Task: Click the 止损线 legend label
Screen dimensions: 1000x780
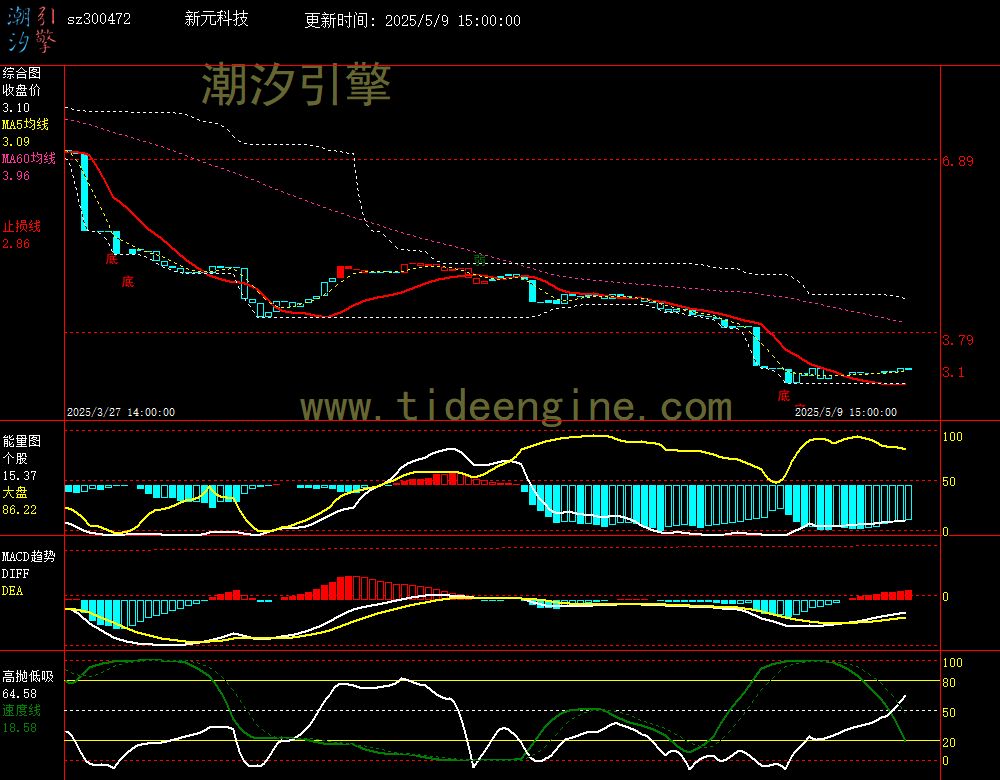Action: tap(21, 226)
